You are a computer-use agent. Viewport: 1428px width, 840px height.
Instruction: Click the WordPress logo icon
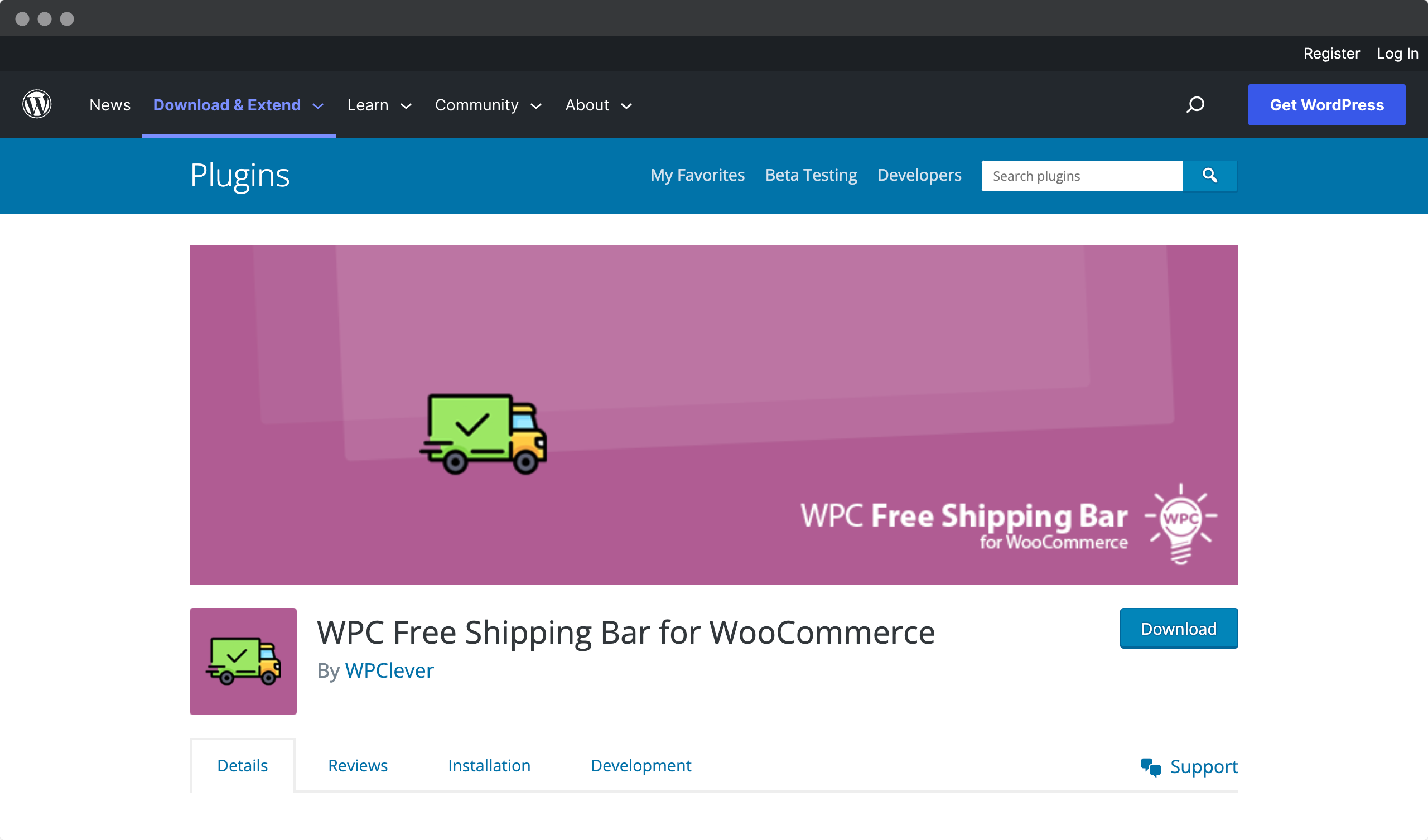point(38,105)
